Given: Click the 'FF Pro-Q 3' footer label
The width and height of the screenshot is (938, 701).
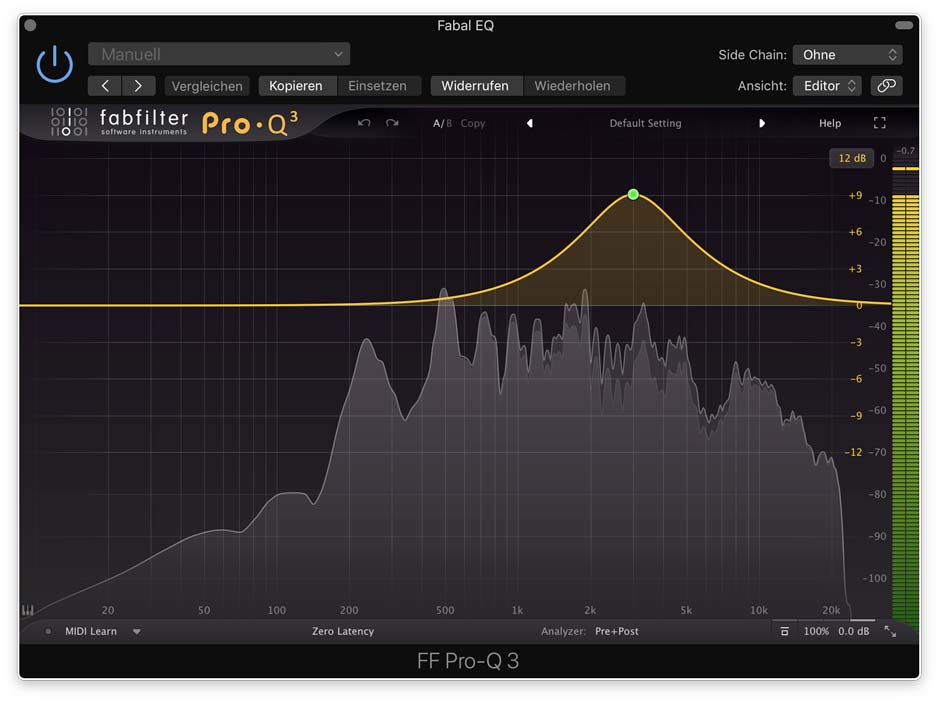Looking at the screenshot, I should point(468,661).
